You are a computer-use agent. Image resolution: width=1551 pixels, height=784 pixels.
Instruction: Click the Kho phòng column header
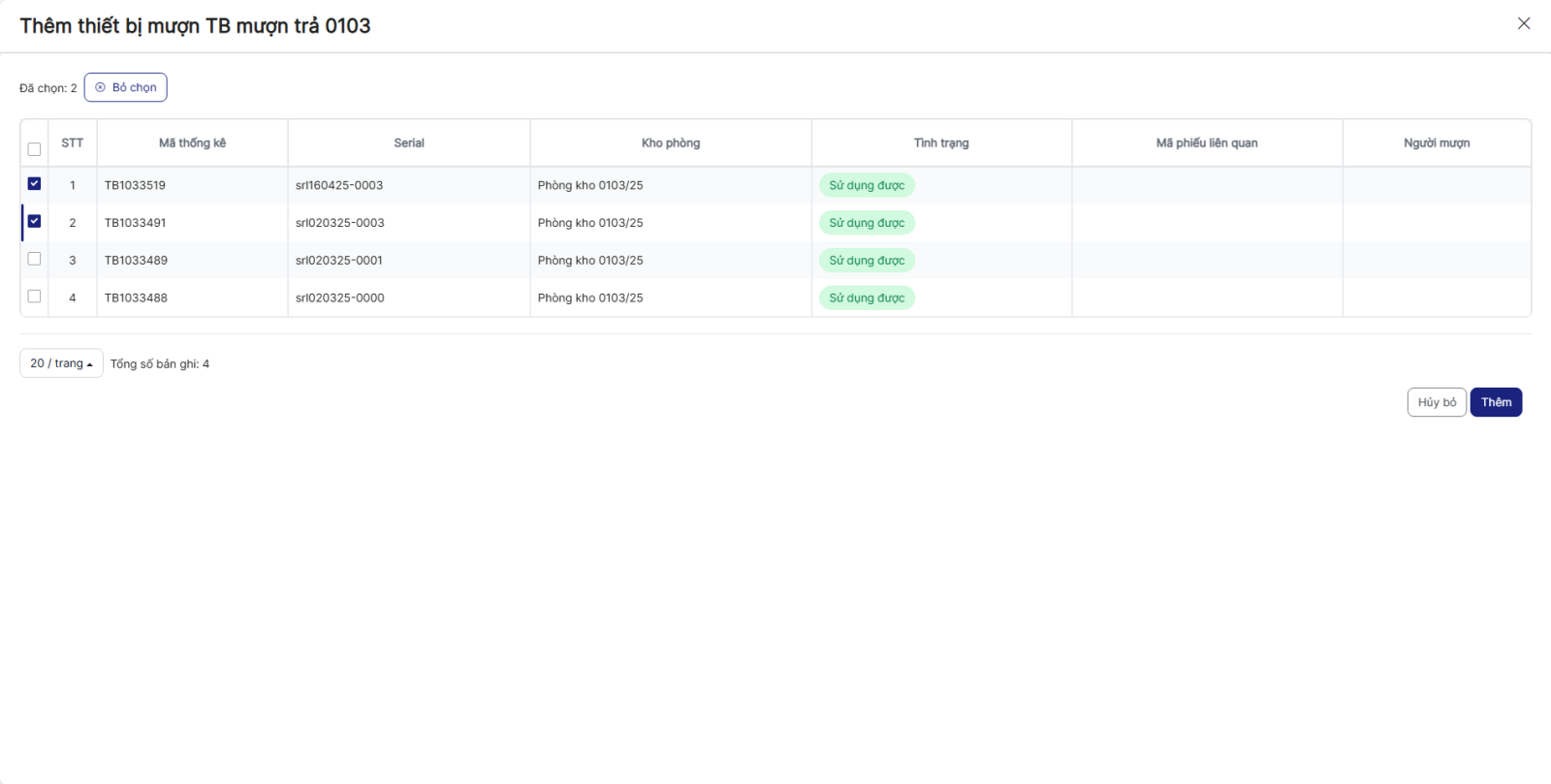coord(670,143)
